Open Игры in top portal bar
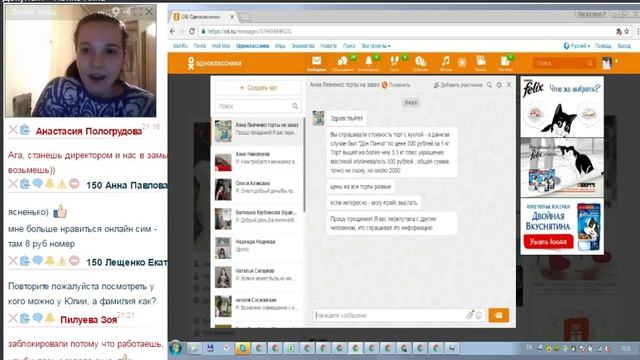This screenshot has height=360, width=640. (280, 46)
